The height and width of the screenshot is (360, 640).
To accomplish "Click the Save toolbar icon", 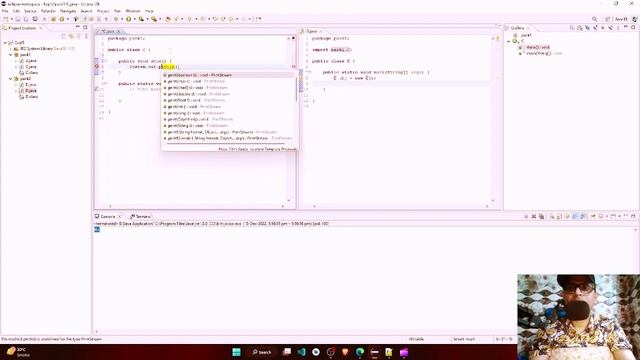I will (x=18, y=19).
